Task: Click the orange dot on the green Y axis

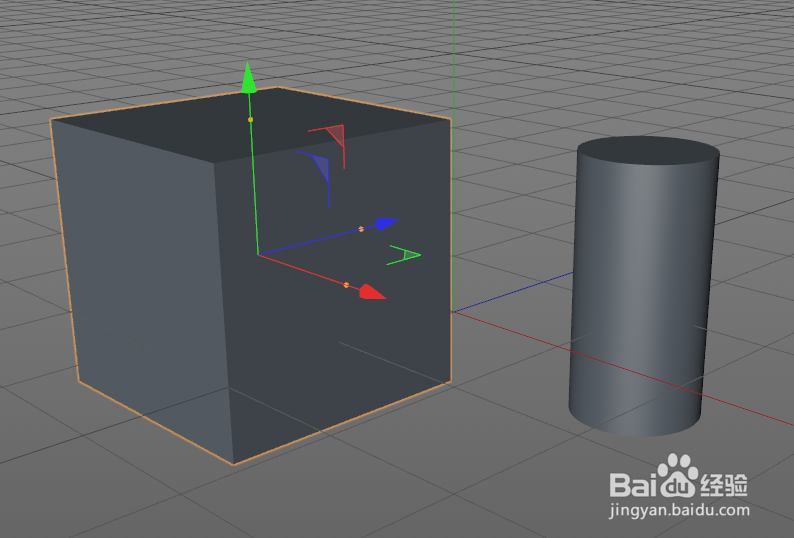Action: (250, 120)
